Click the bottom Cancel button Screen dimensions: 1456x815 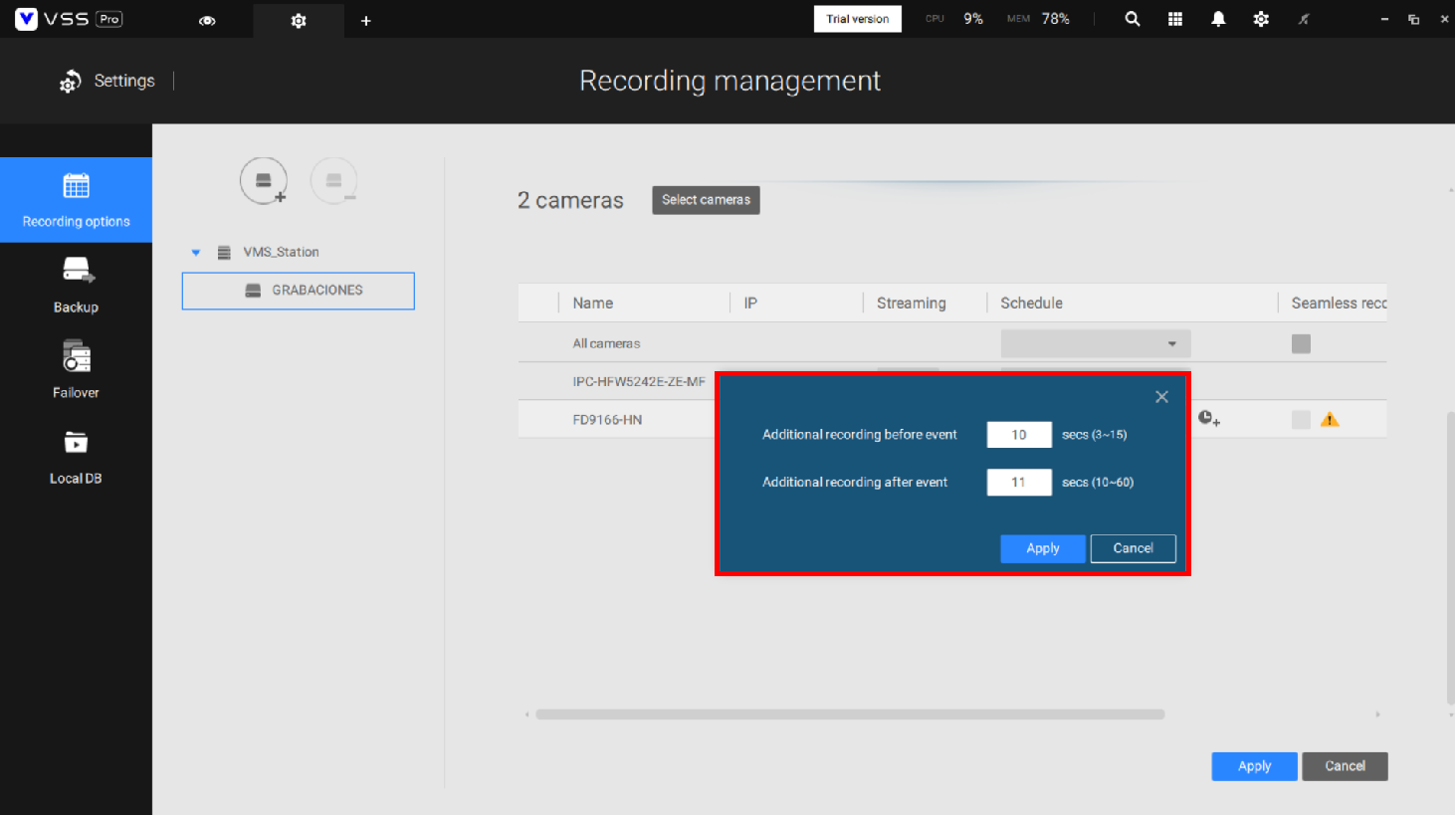point(1345,766)
